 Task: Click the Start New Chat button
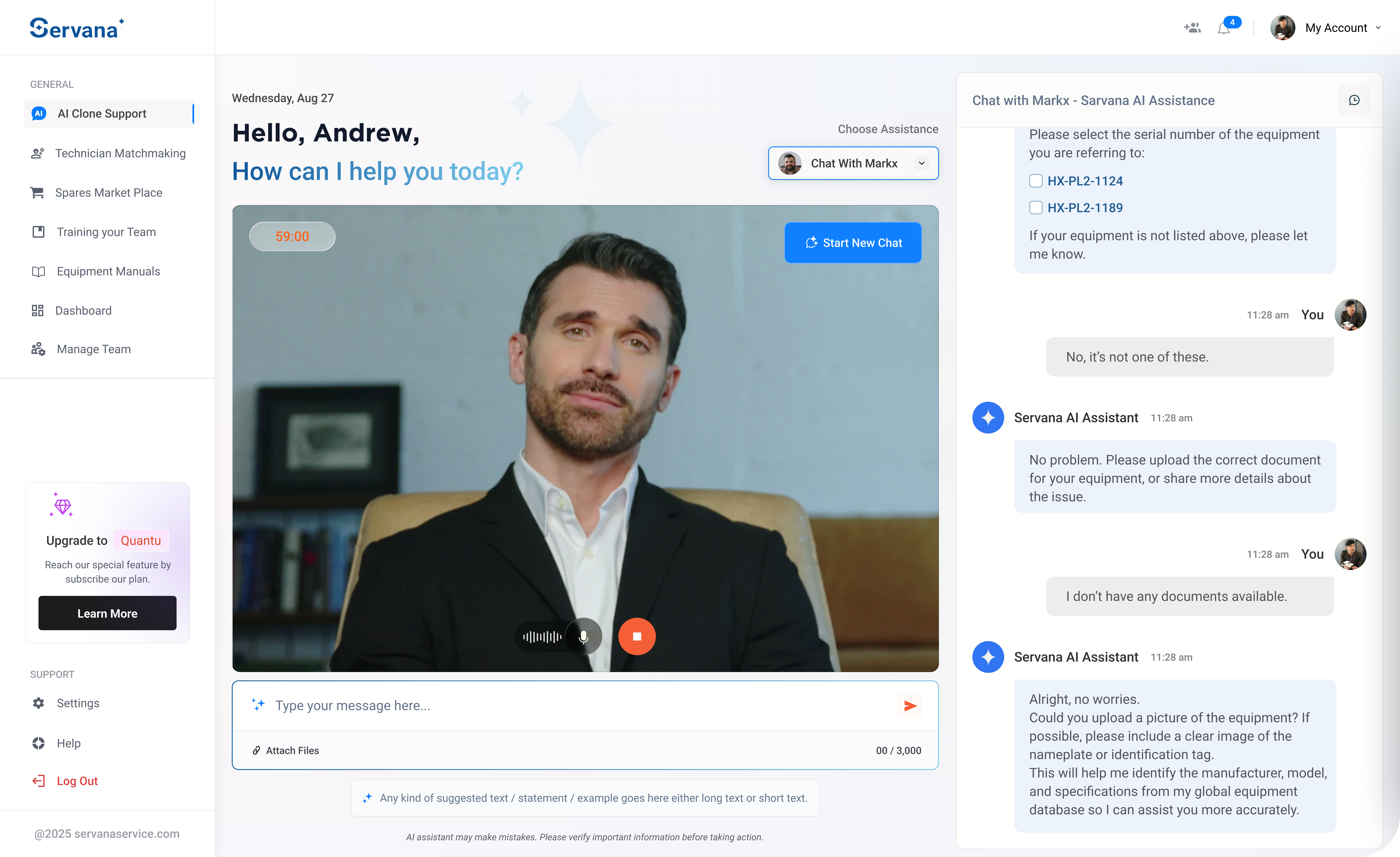point(853,243)
